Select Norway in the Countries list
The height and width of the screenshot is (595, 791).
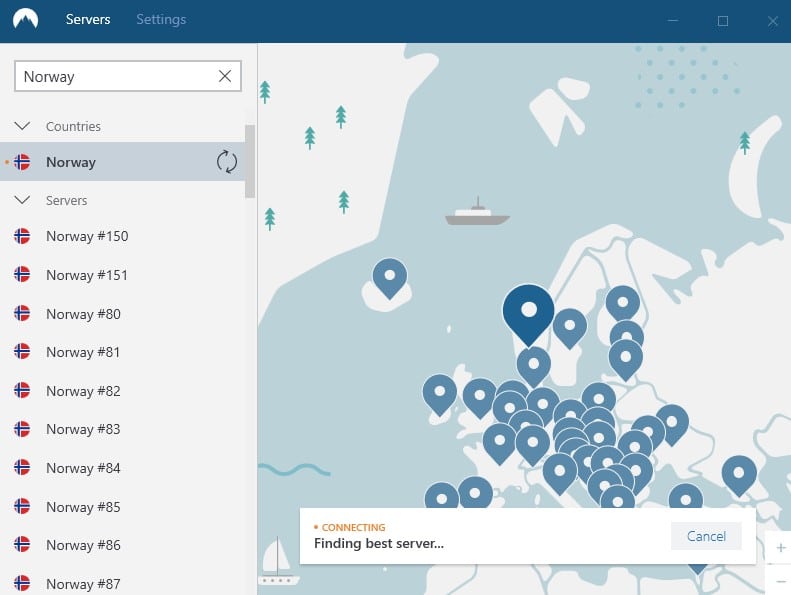pyautogui.click(x=123, y=161)
